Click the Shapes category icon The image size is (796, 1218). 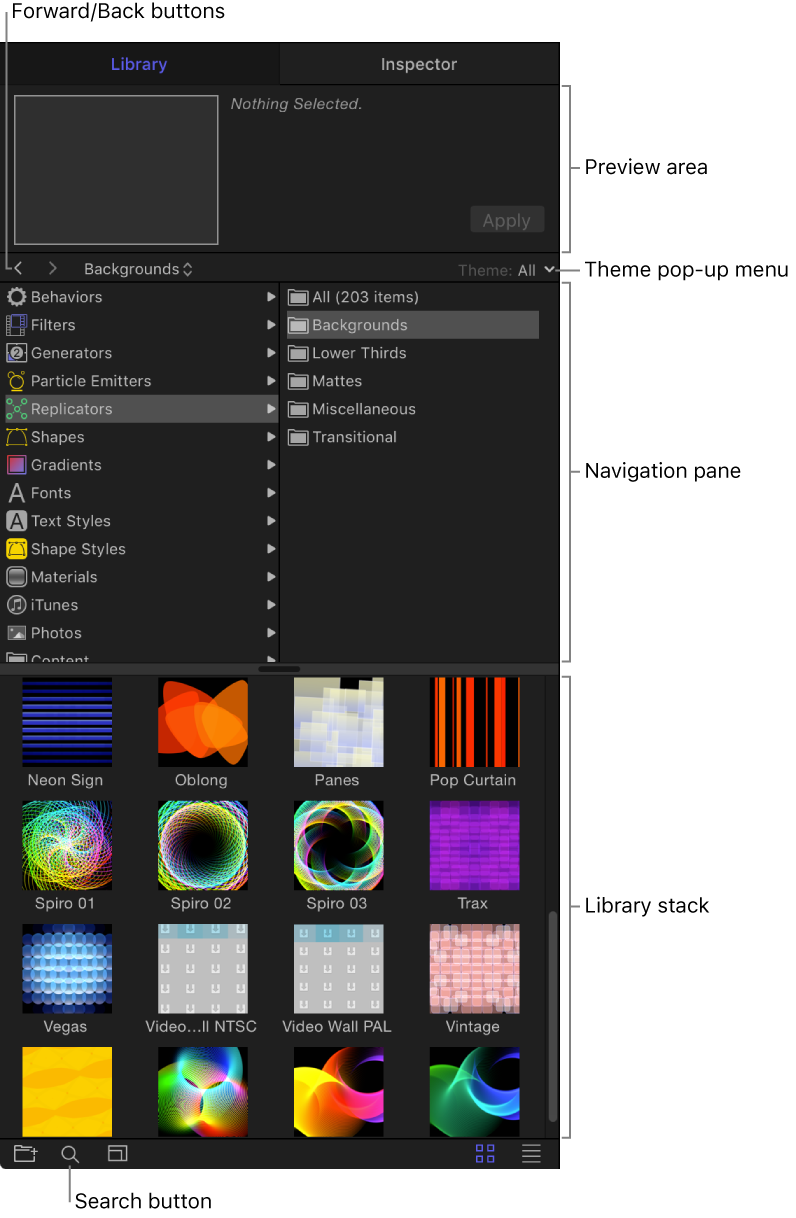click(x=16, y=437)
